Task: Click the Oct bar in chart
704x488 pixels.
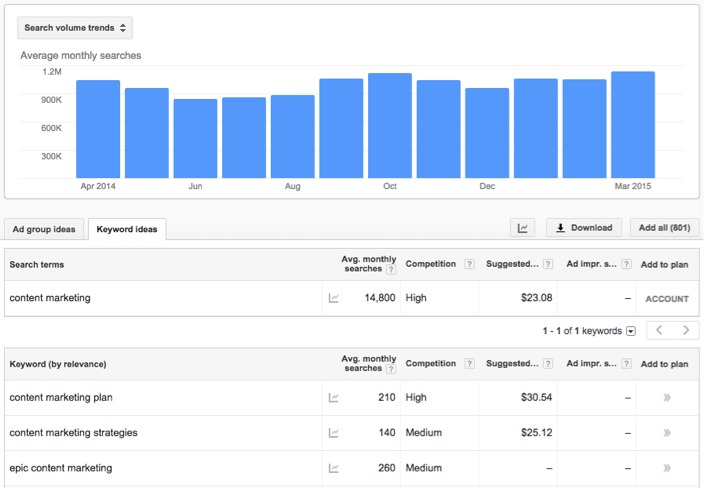Action: [x=390, y=126]
